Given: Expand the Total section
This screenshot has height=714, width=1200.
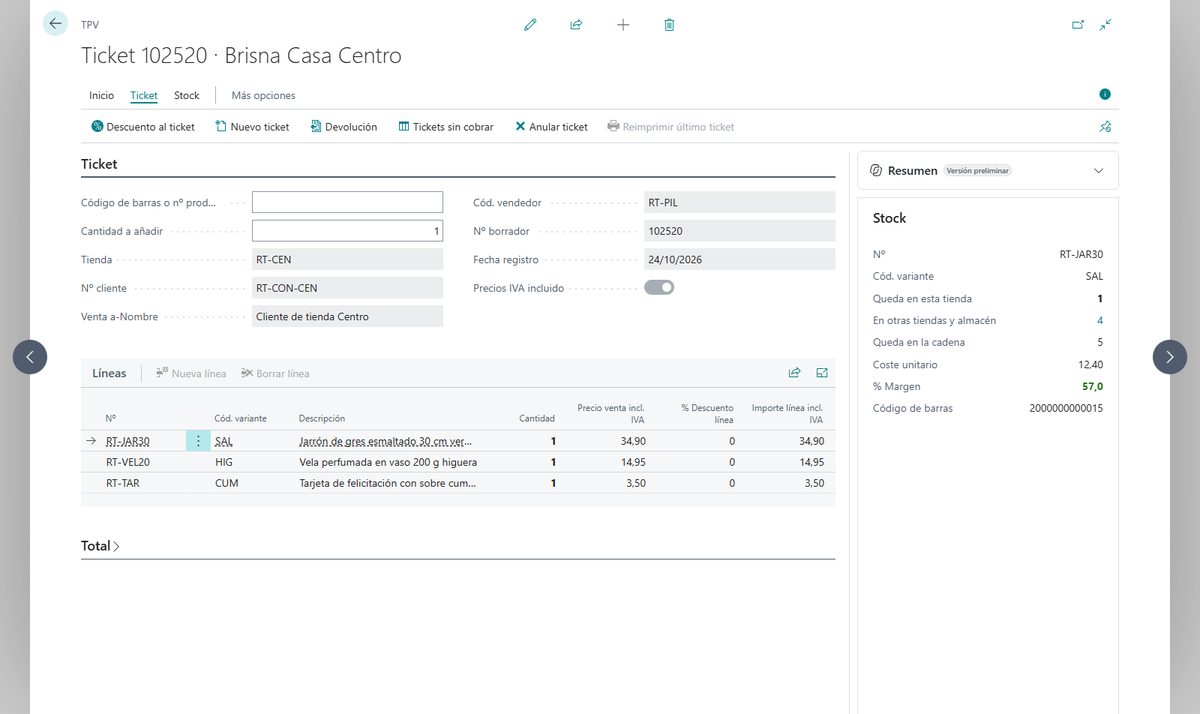Looking at the screenshot, I should click(100, 546).
